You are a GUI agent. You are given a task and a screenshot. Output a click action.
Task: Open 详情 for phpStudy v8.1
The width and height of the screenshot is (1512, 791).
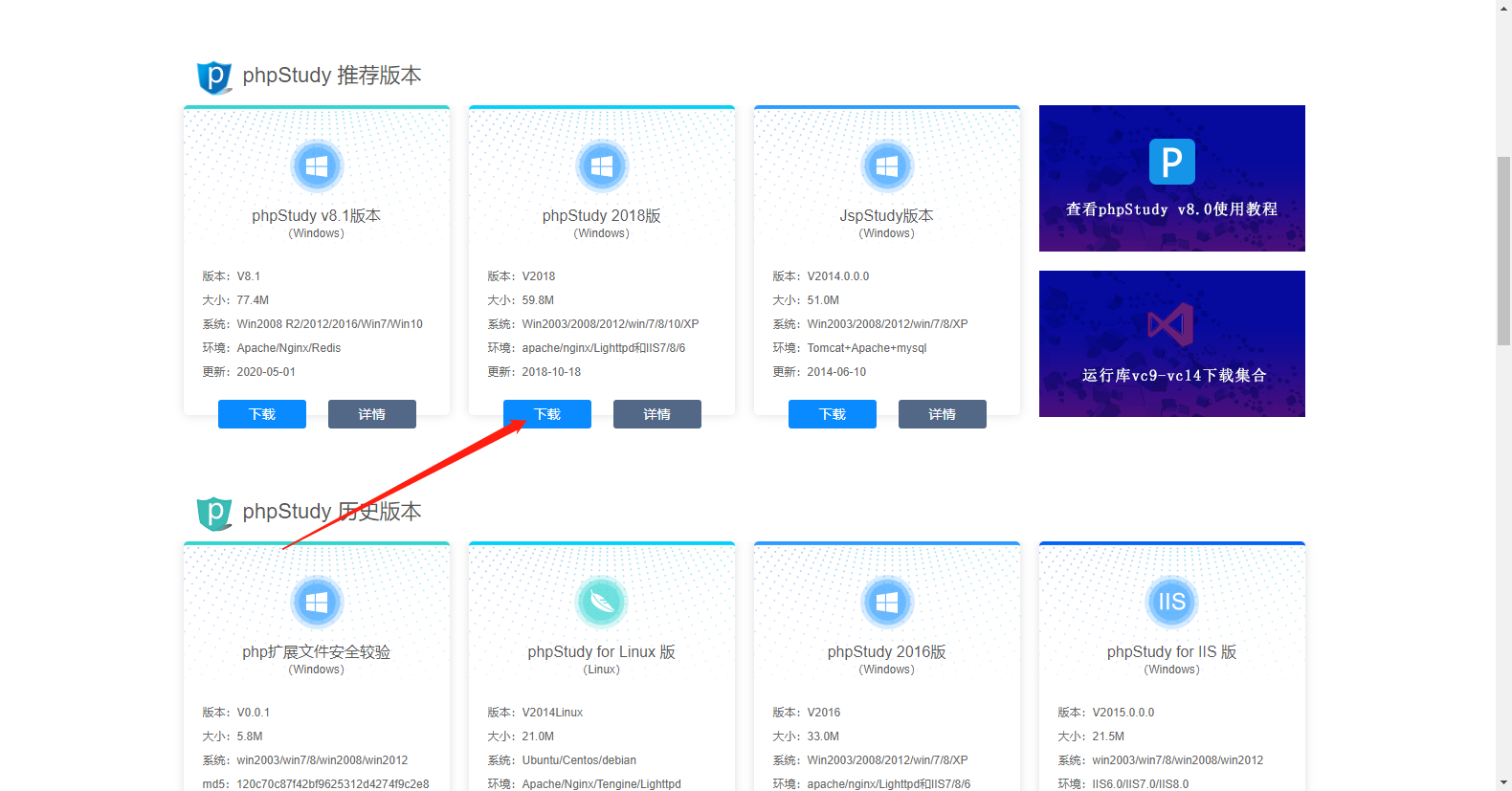(x=372, y=414)
